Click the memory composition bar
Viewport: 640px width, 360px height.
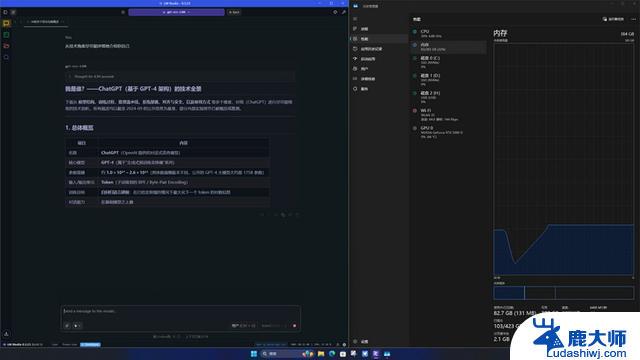click(x=564, y=293)
